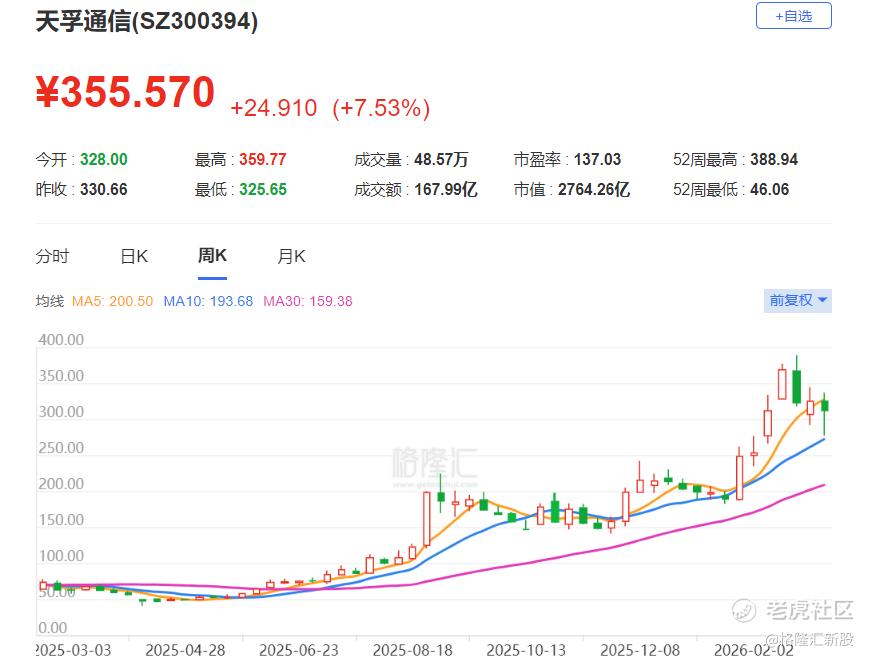The height and width of the screenshot is (660, 870).
Task: Click the 350.00 price axis label
Action: 61,376
